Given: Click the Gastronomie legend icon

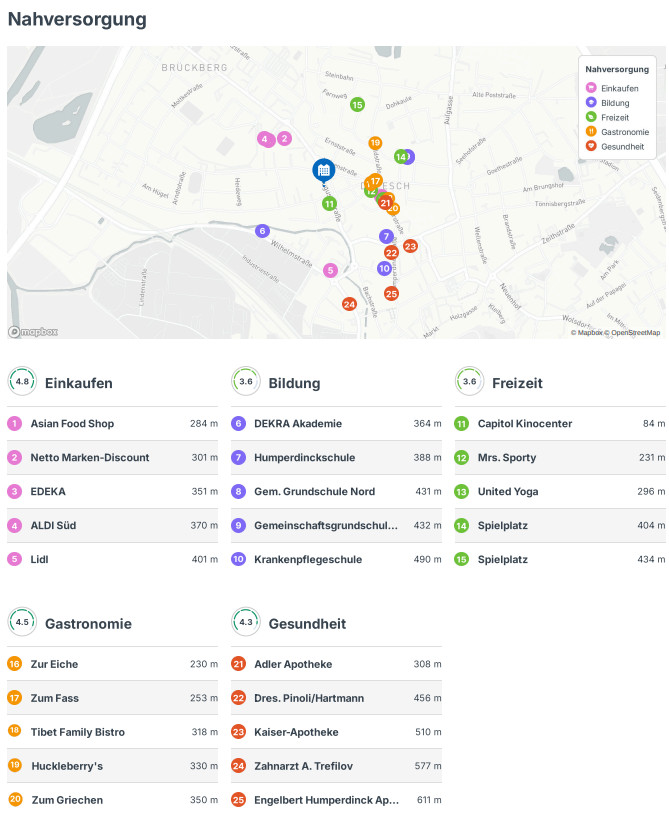Looking at the screenshot, I should click(591, 131).
